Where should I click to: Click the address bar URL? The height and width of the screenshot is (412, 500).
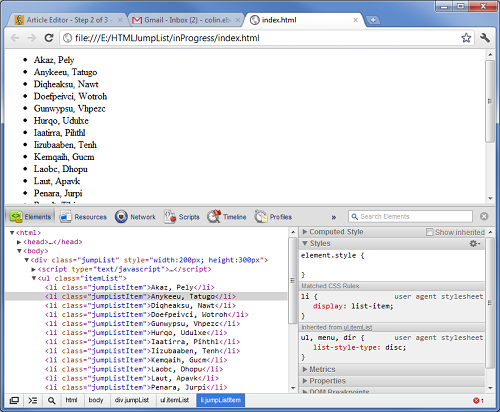pyautogui.click(x=167, y=38)
